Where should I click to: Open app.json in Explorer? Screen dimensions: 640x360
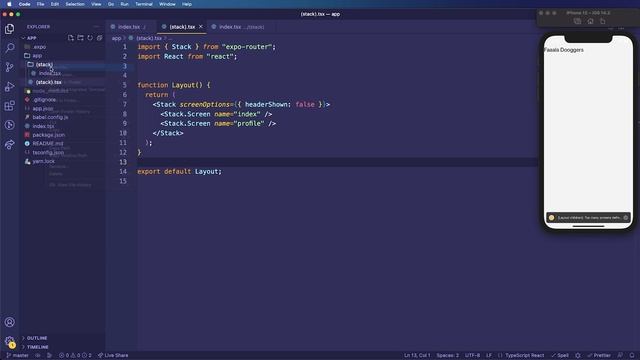[x=43, y=109]
